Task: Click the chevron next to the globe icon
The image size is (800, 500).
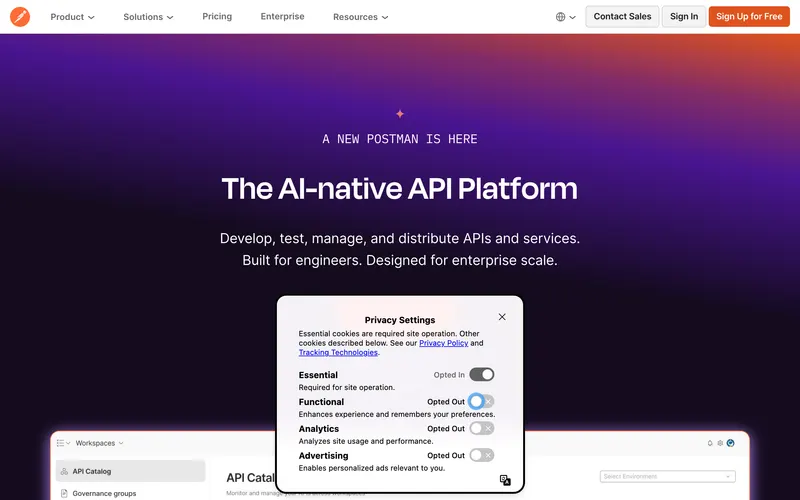Action: click(572, 17)
